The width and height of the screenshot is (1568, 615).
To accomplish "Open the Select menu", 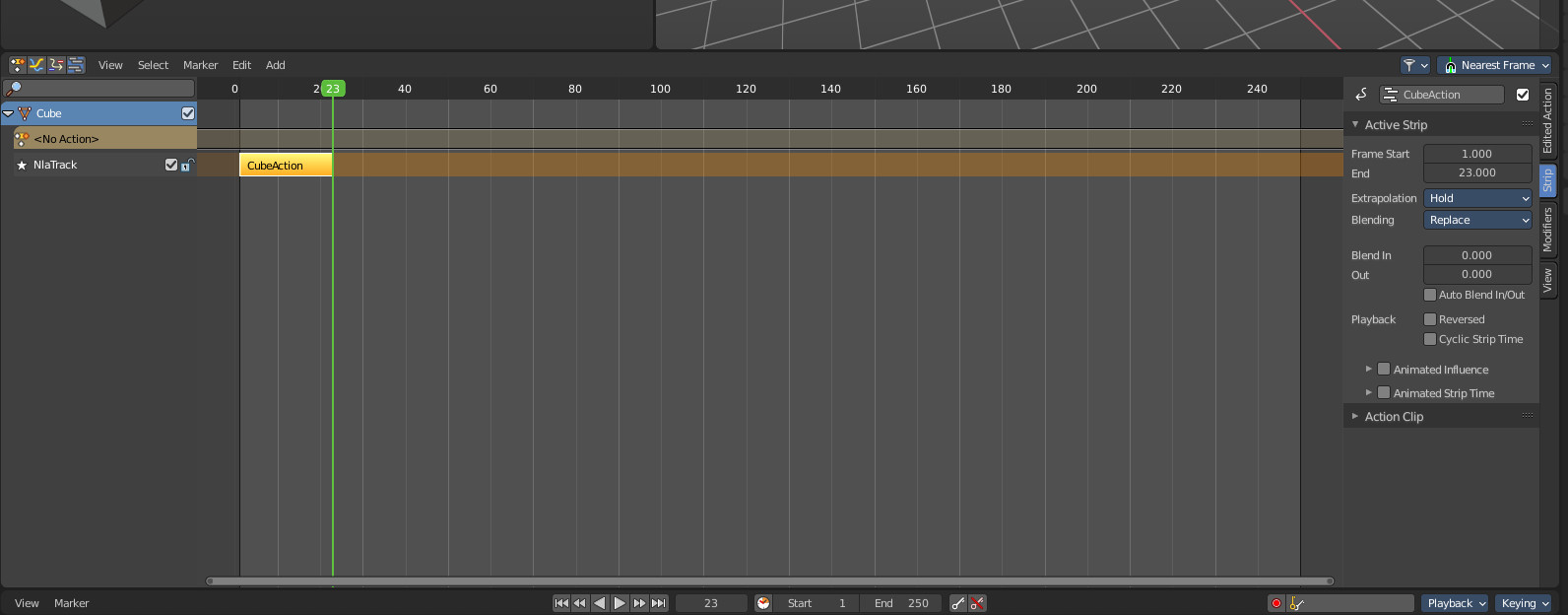I will coord(153,65).
